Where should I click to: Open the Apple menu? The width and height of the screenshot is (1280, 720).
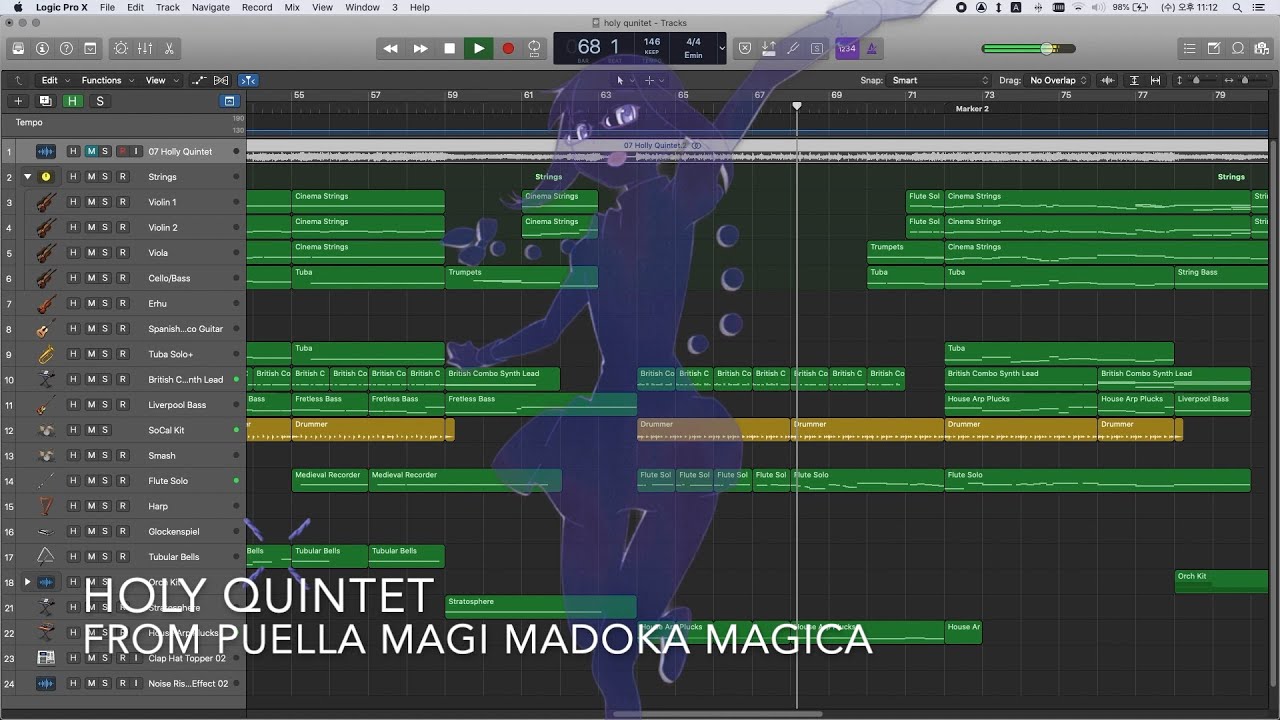(17, 7)
